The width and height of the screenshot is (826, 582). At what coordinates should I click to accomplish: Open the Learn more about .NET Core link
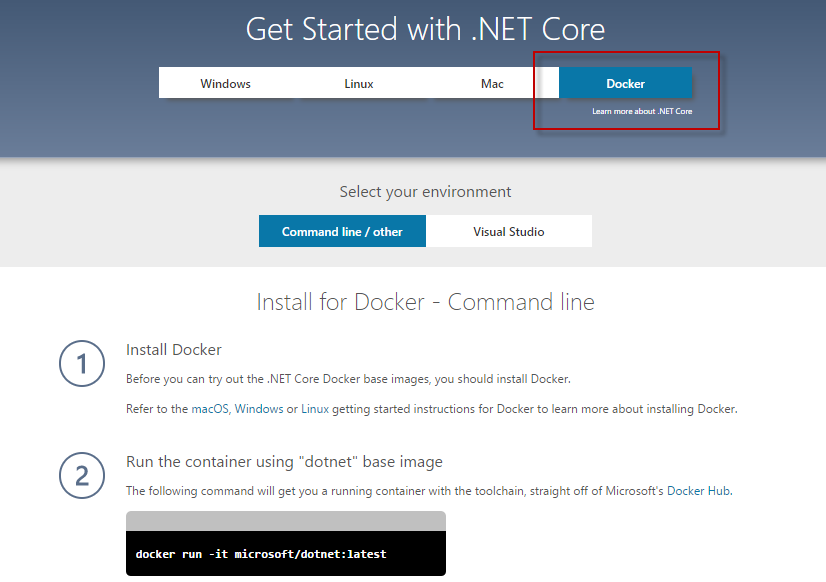[641, 111]
